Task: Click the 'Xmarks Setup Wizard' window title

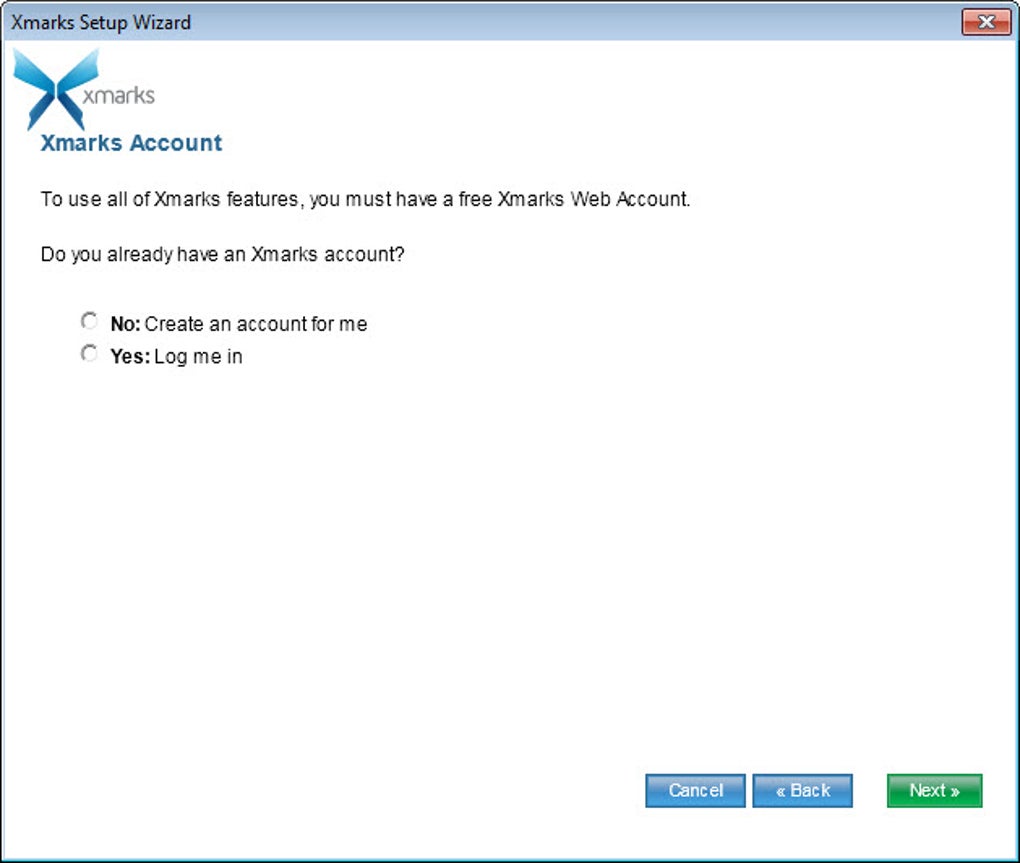Action: [101, 23]
